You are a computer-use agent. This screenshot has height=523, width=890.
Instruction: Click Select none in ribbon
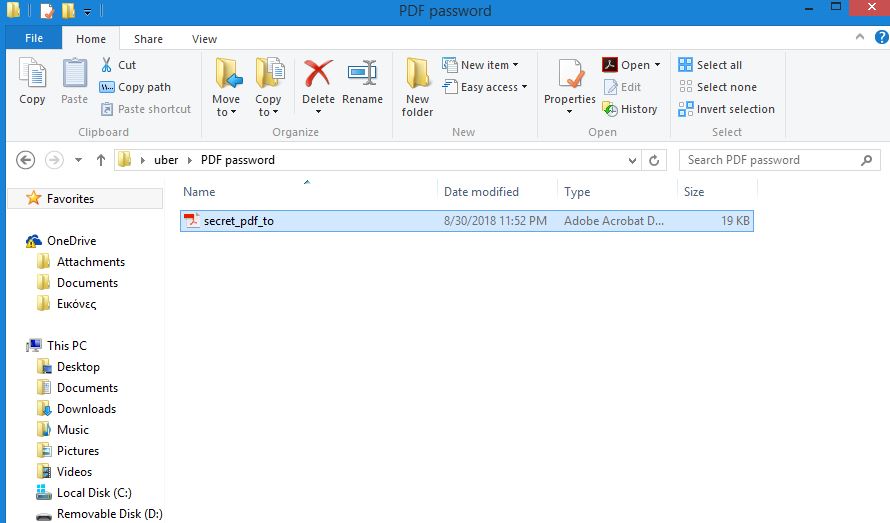pyautogui.click(x=718, y=87)
